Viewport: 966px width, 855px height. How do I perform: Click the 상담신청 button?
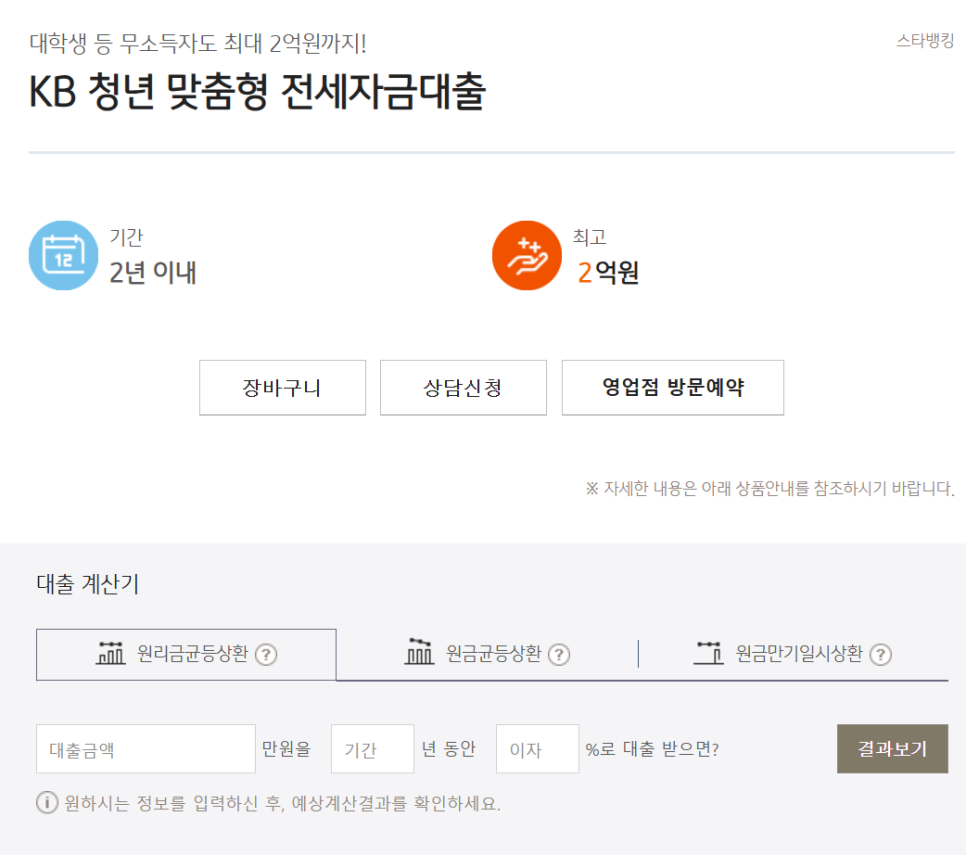pyautogui.click(x=463, y=387)
